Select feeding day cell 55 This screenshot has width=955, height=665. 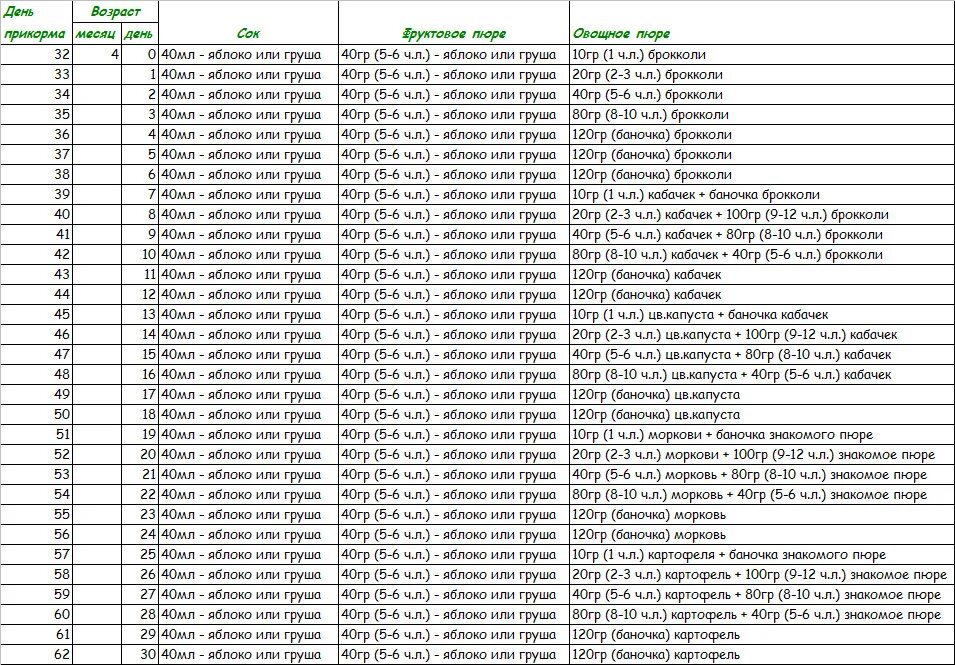[37, 515]
